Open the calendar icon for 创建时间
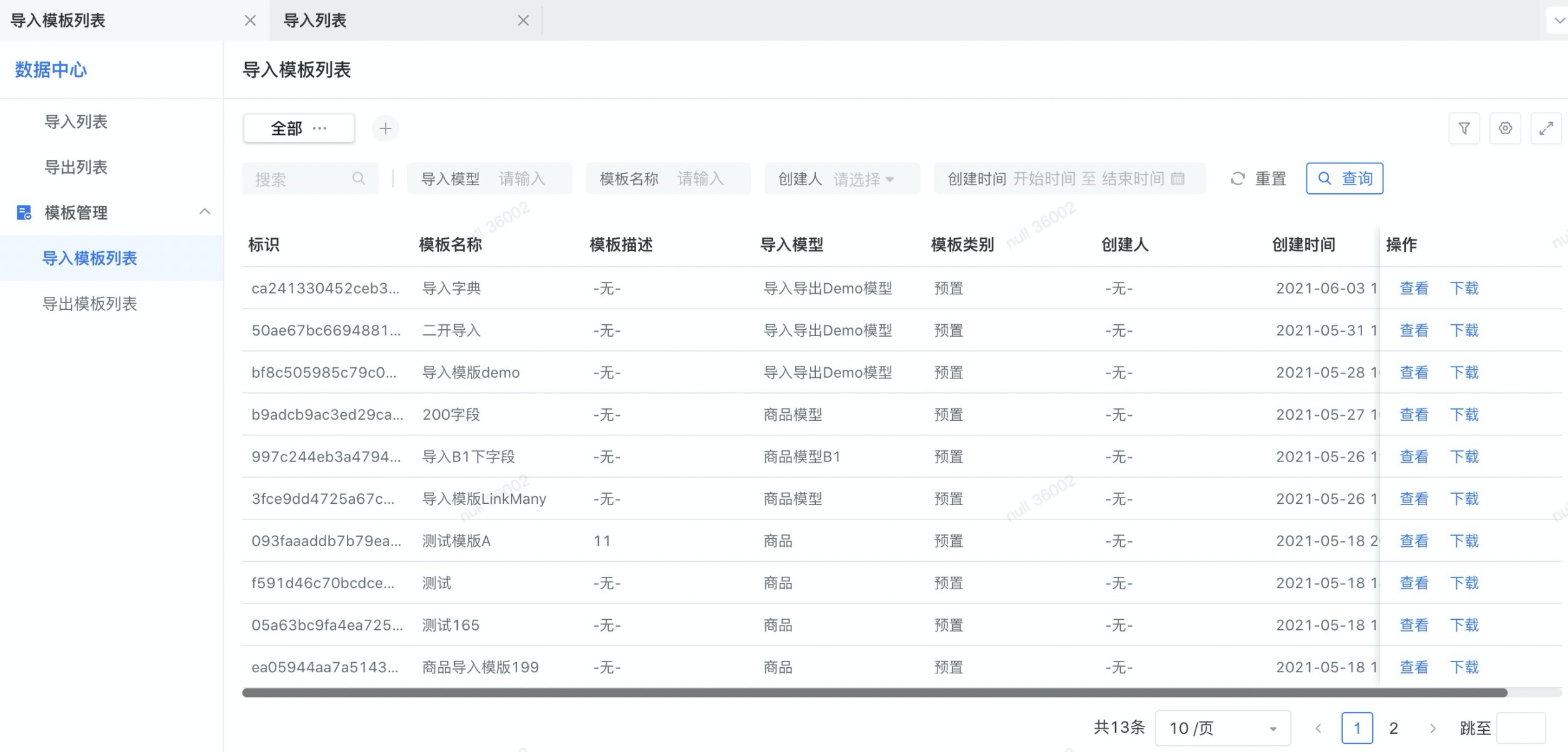The image size is (1568, 752). (1178, 179)
